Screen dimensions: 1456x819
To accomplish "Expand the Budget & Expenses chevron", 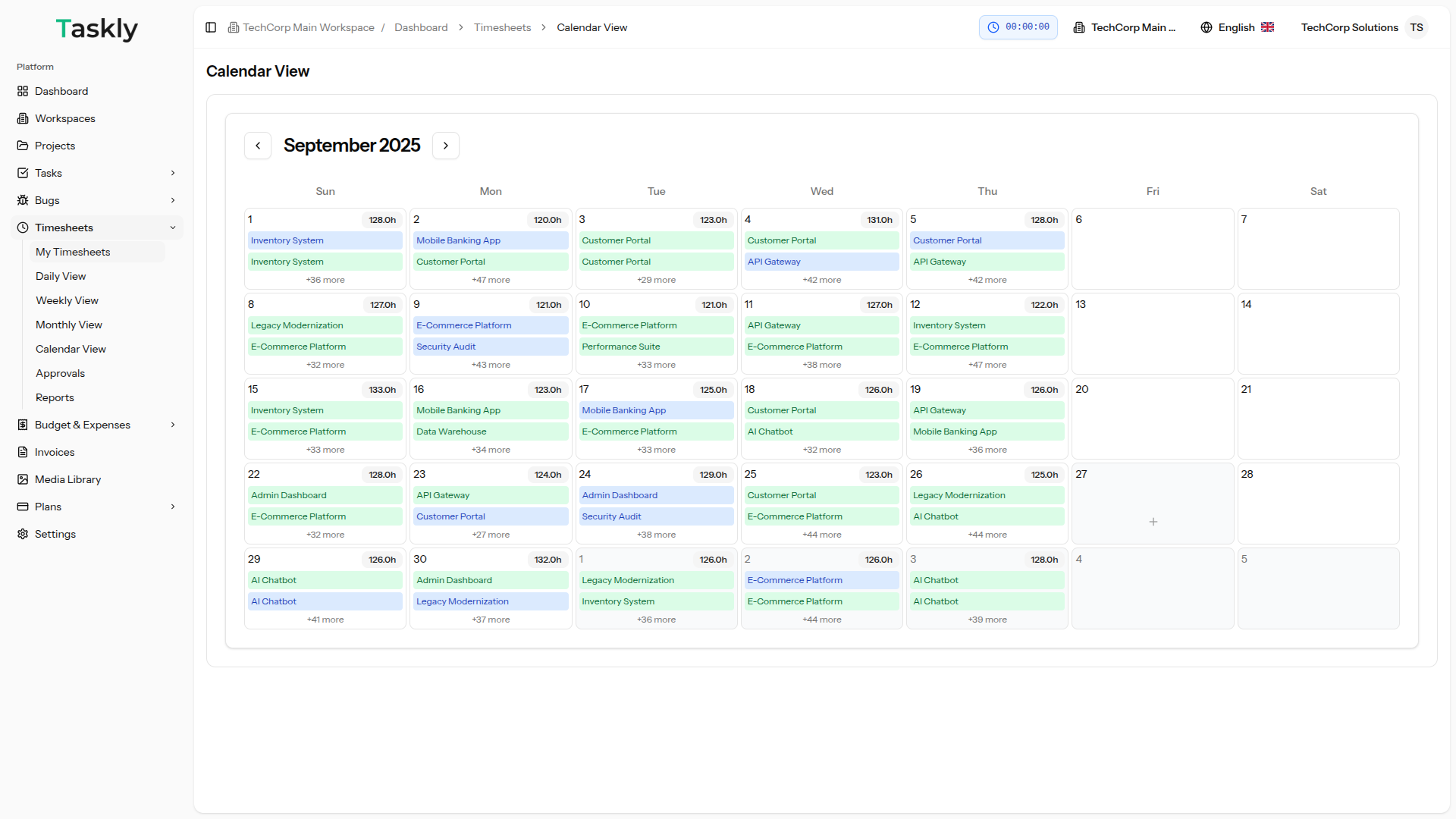I will click(173, 425).
